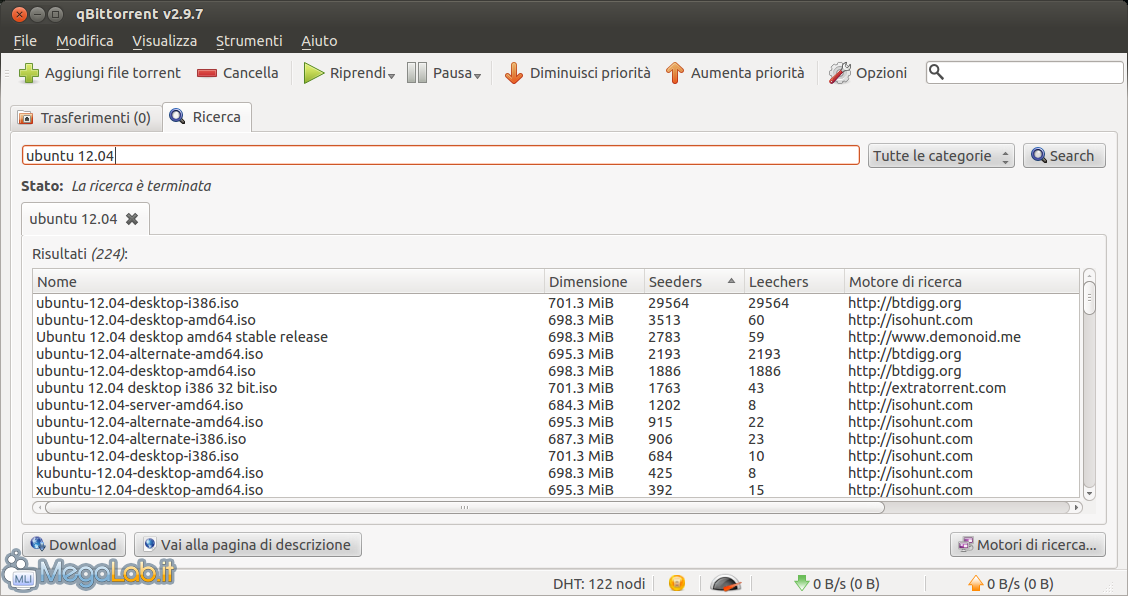Select the ubuntu-12.04-desktop-i386.iso row with 29564 seeders
The image size is (1128, 596).
pyautogui.click(x=556, y=303)
